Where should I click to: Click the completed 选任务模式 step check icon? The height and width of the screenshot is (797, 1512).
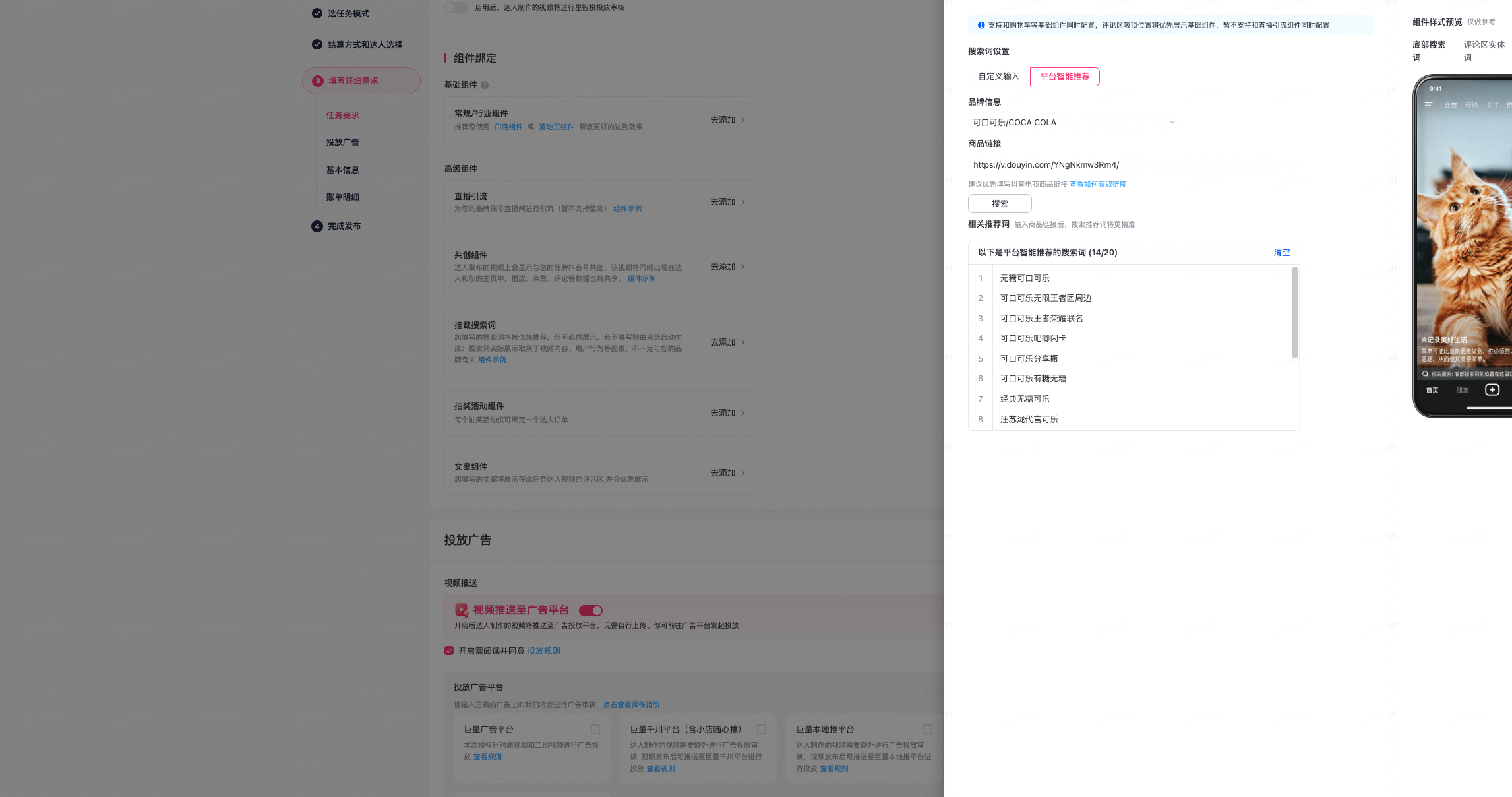[317, 13]
